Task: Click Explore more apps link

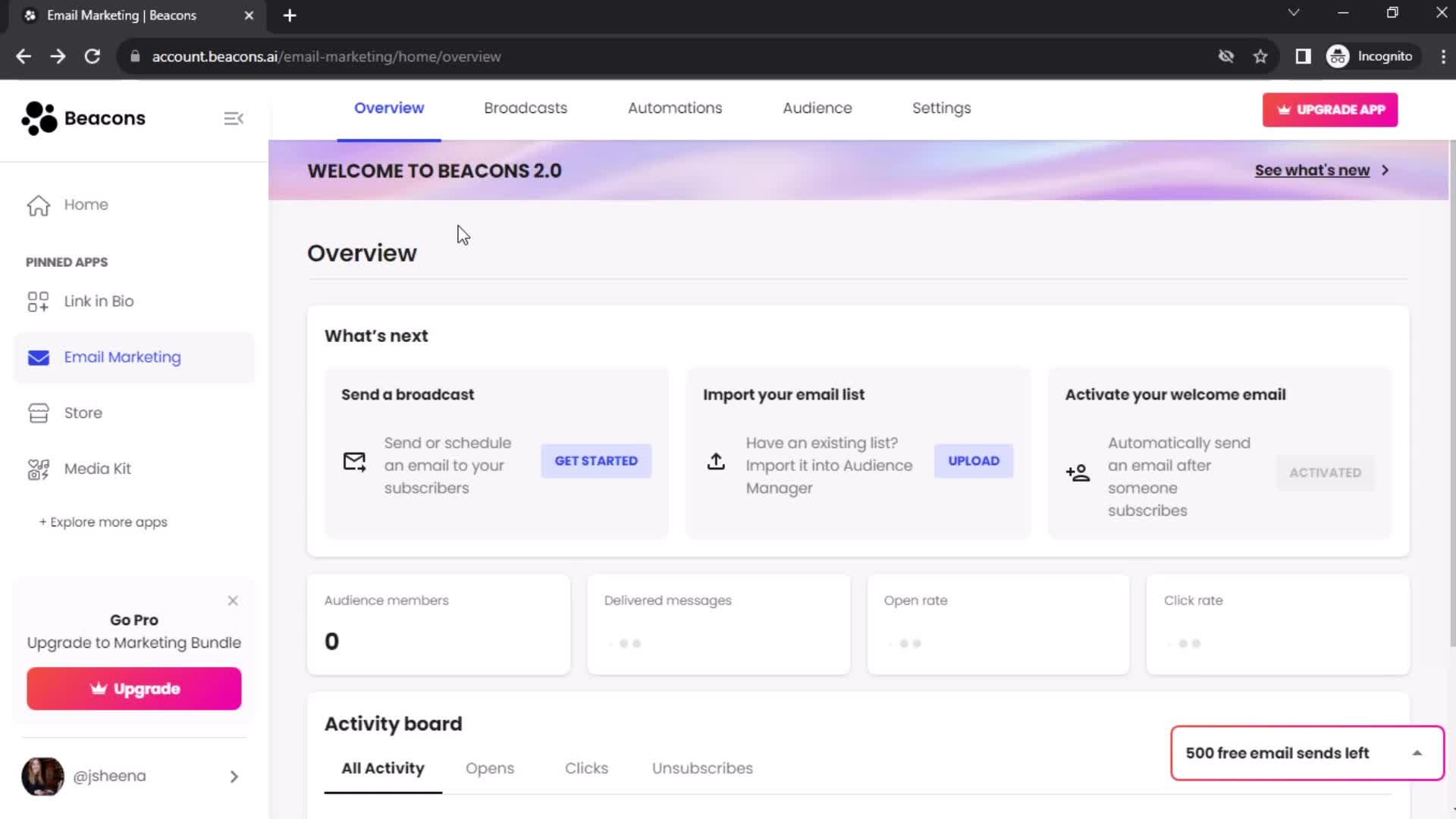Action: pos(103,522)
